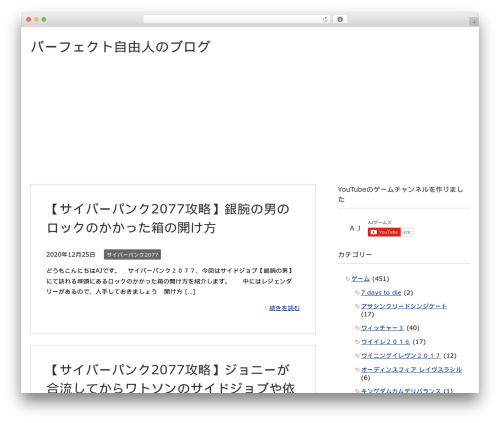Click the tag icon beside オーディンスフィア
Screen dimensions: 500x423
pyautogui.click(x=357, y=370)
